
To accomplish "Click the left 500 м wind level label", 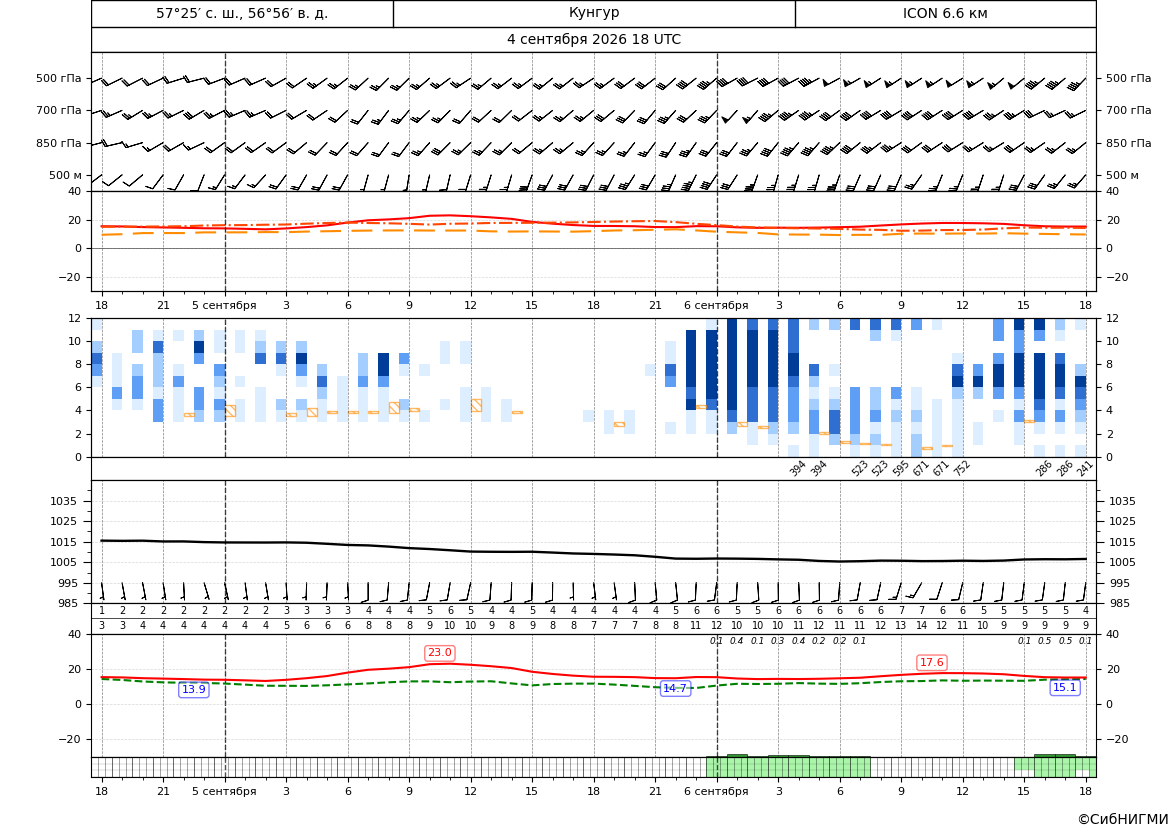I will coord(66,175).
